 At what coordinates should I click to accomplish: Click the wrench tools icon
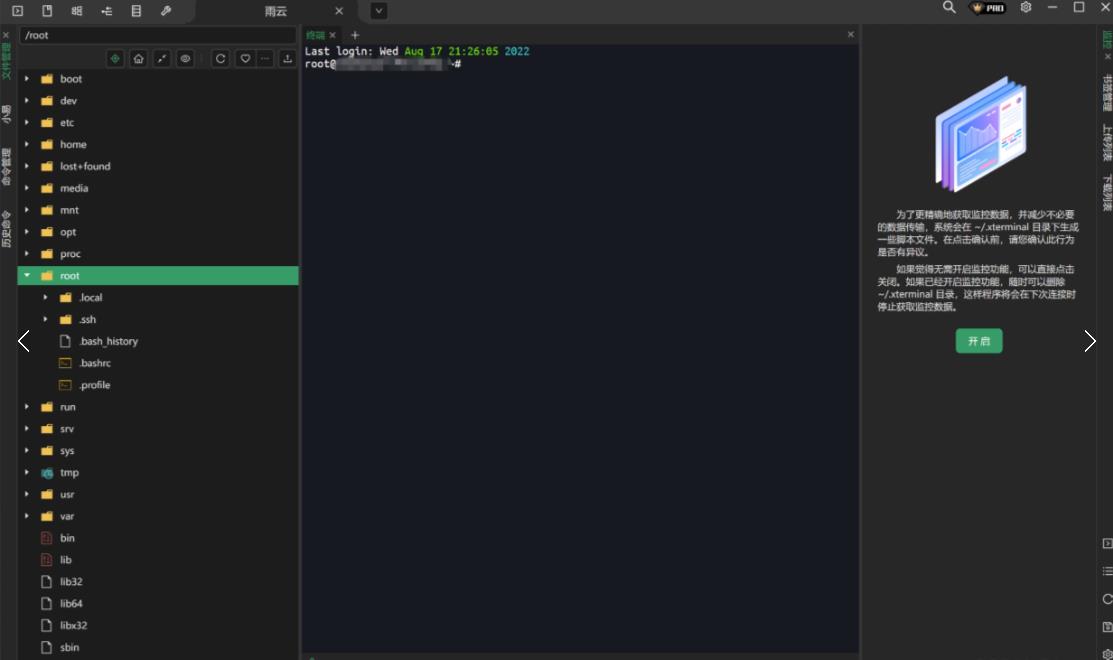[x=166, y=11]
